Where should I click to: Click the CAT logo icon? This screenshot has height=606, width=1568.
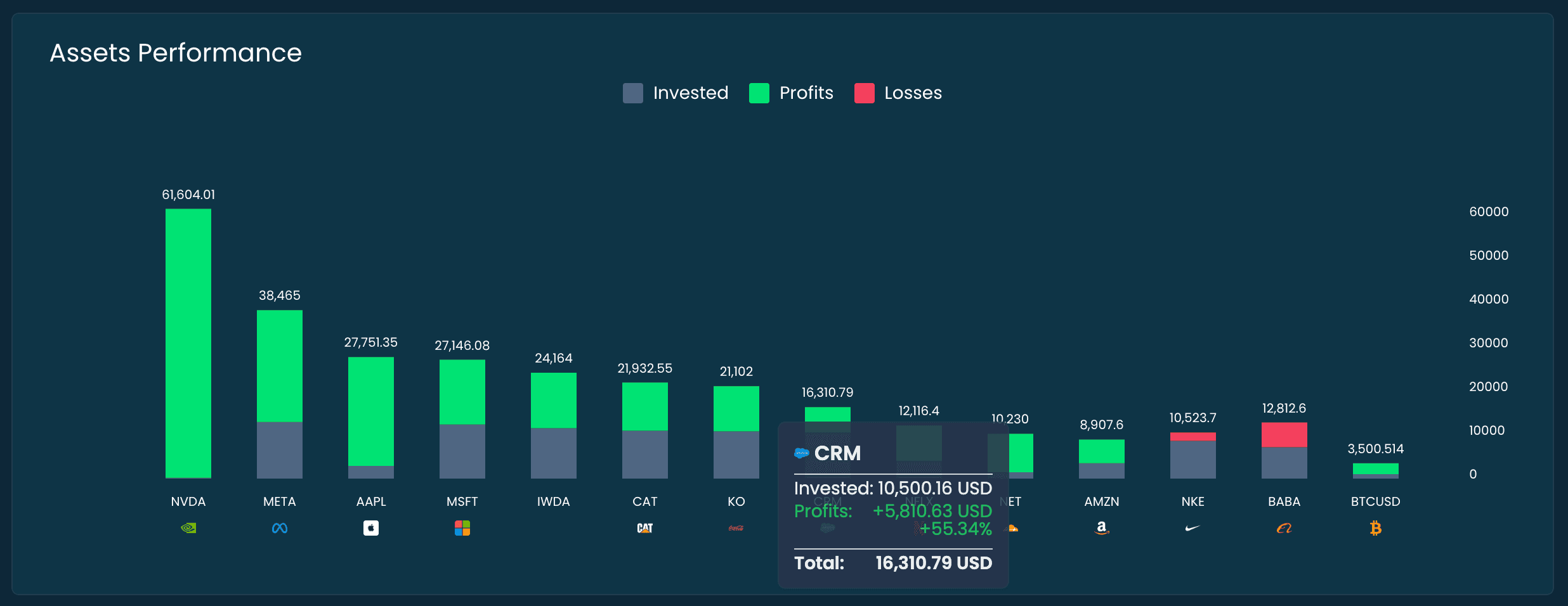pos(645,528)
